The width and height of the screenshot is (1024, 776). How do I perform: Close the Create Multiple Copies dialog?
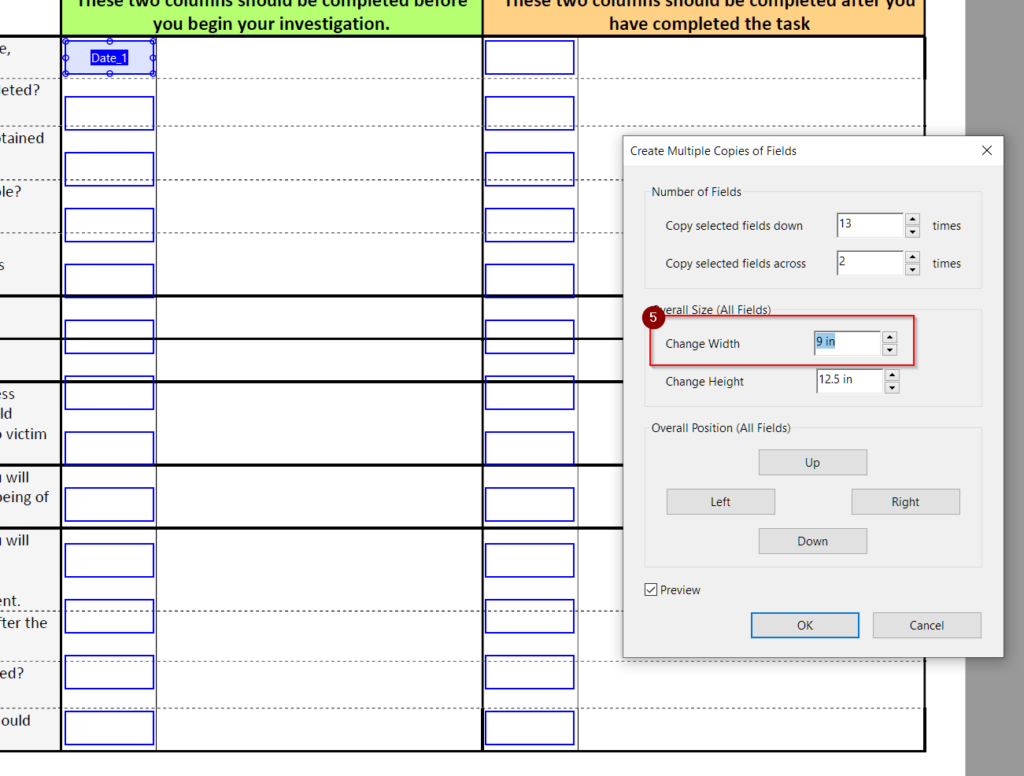tap(986, 151)
